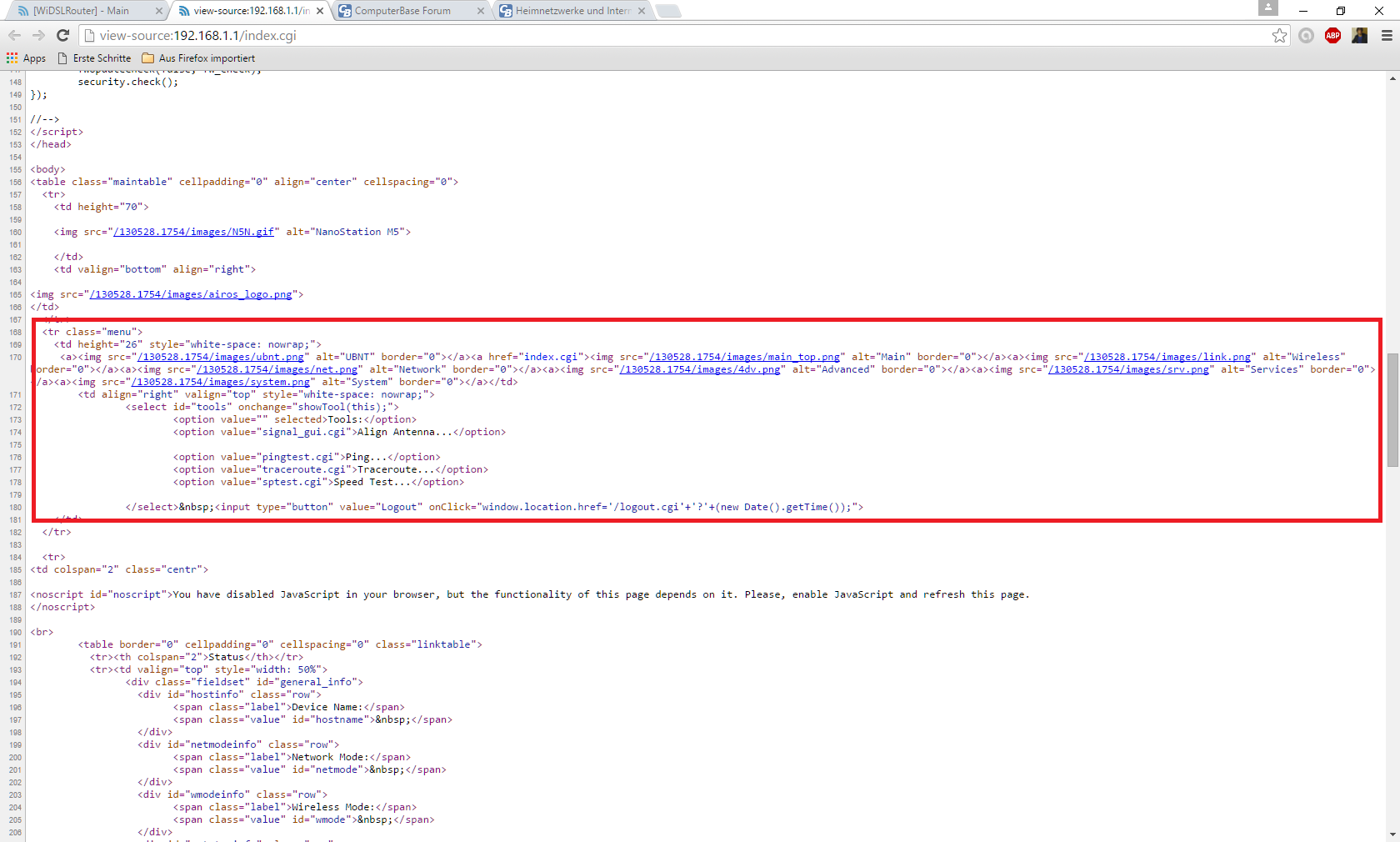This screenshot has width=1400, height=842.
Task: Open the net.png image link
Action: click(277, 369)
